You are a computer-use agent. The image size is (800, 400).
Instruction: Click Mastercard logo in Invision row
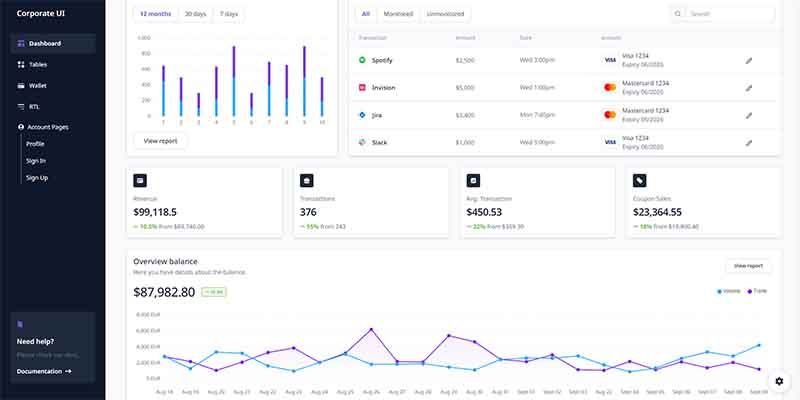click(610, 87)
